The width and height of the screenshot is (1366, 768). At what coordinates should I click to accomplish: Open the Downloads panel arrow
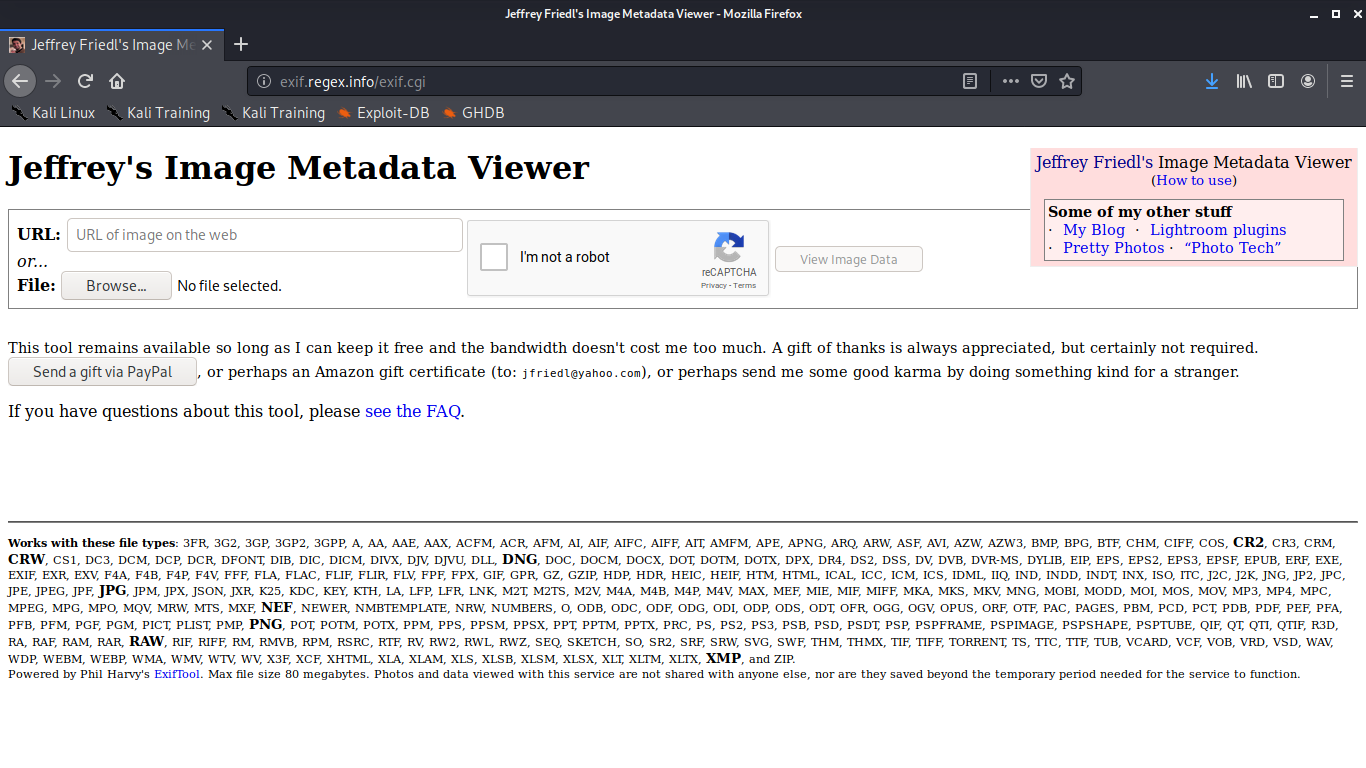point(1212,81)
